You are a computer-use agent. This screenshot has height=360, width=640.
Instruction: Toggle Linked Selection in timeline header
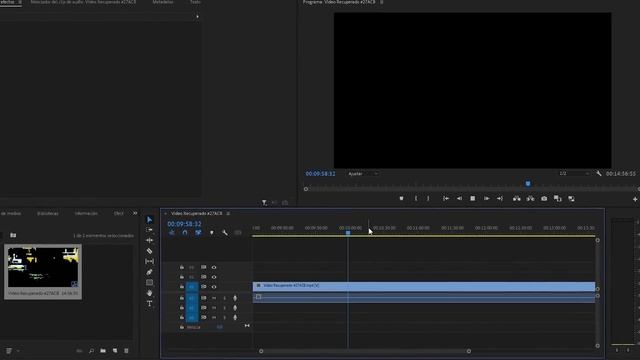[x=198, y=233]
